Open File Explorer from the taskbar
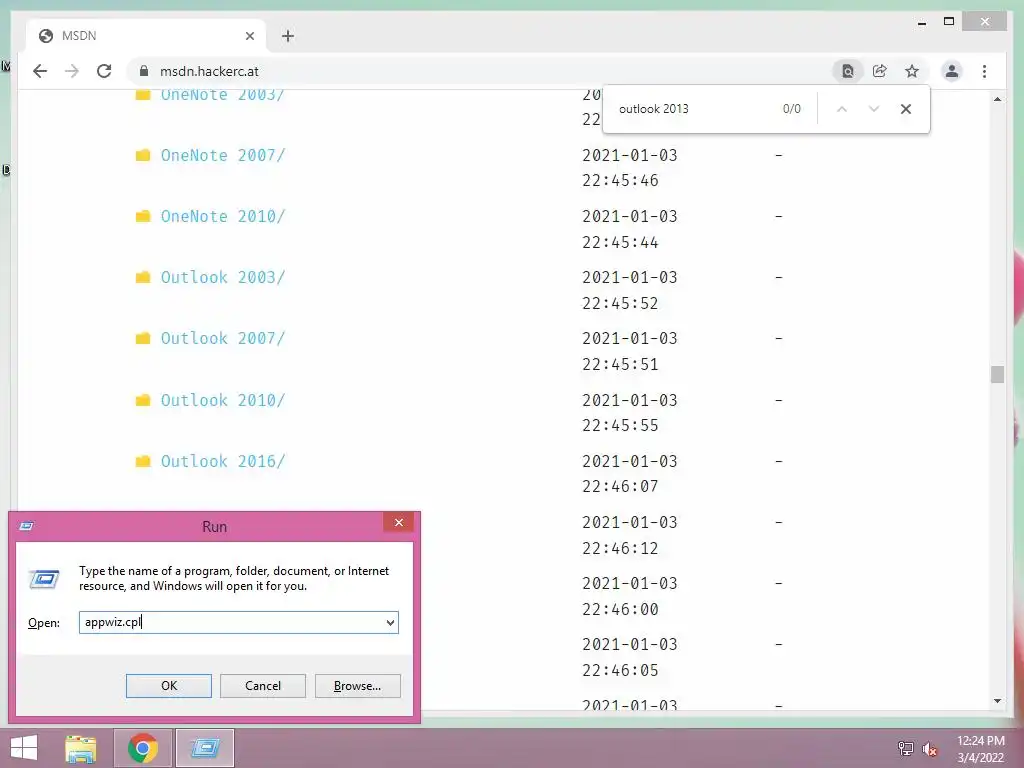This screenshot has height=768, width=1024. click(x=81, y=748)
